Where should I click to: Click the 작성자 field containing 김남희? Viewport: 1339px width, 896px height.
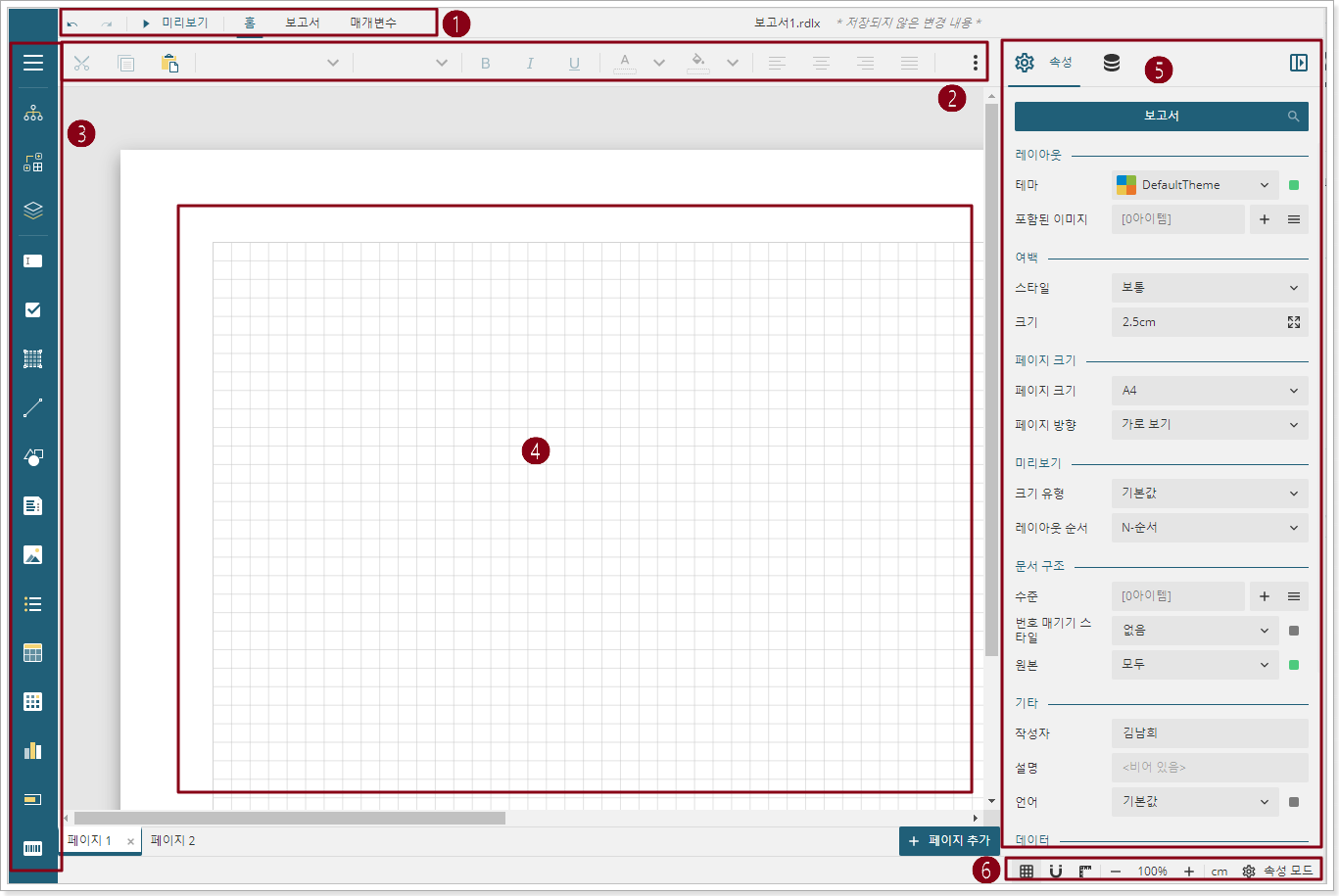[x=1209, y=733]
